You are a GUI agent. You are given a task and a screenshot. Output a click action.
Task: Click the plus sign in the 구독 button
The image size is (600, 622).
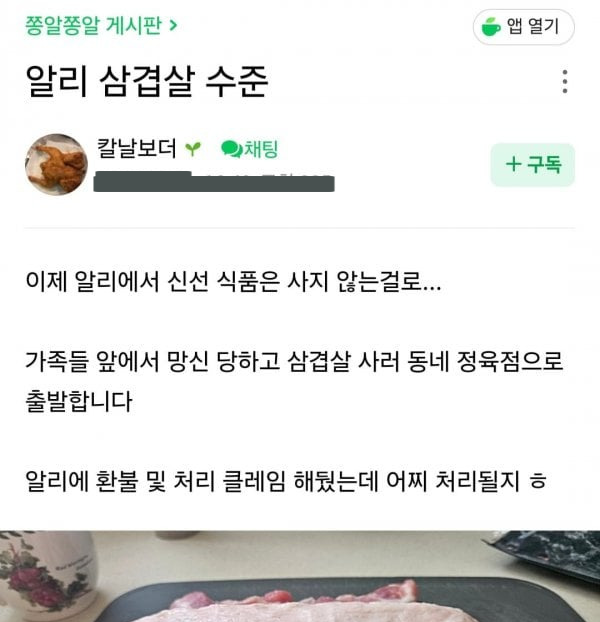tap(514, 164)
